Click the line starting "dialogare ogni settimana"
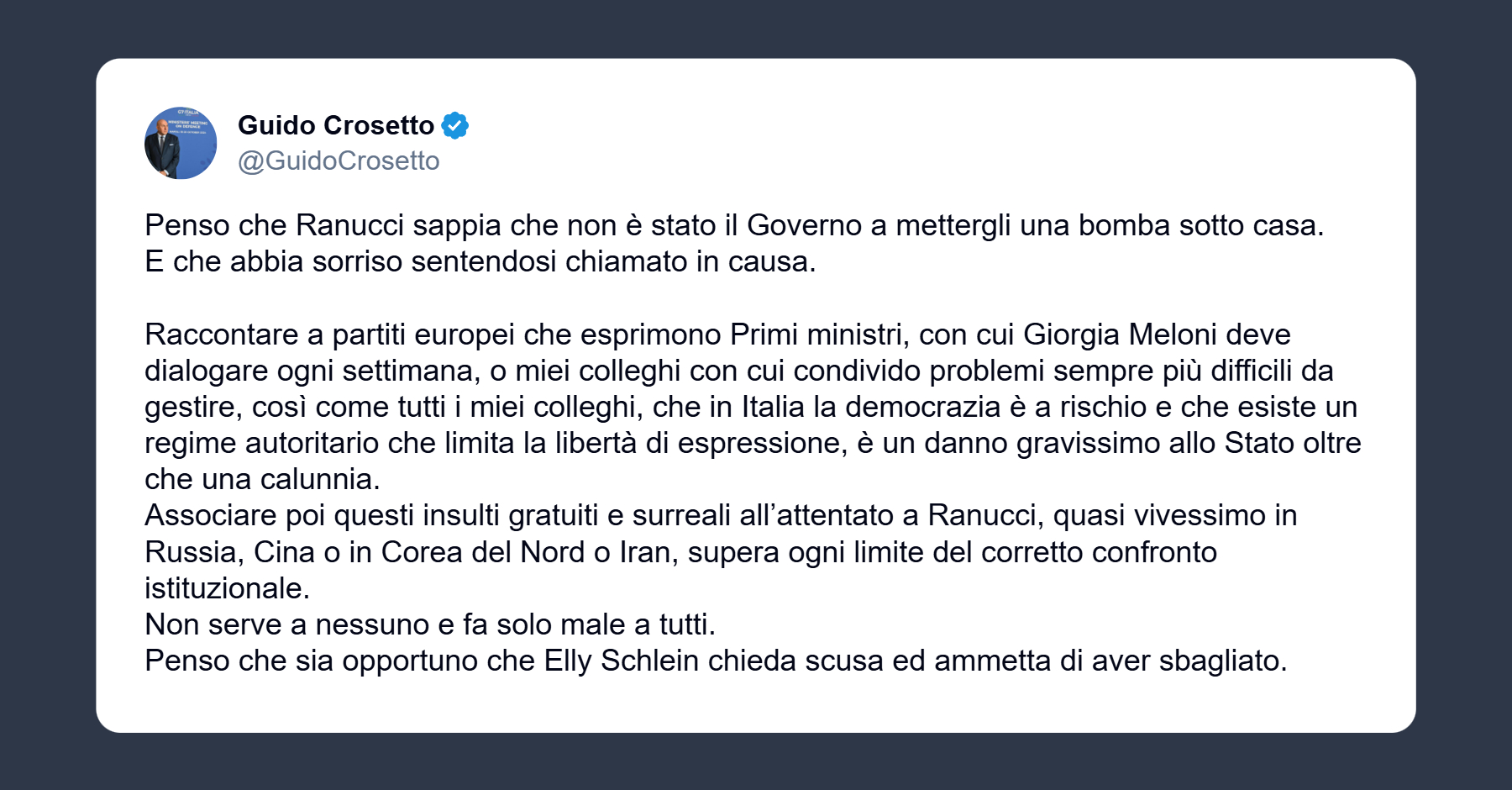Image resolution: width=1512 pixels, height=790 pixels. pyautogui.click(x=738, y=371)
